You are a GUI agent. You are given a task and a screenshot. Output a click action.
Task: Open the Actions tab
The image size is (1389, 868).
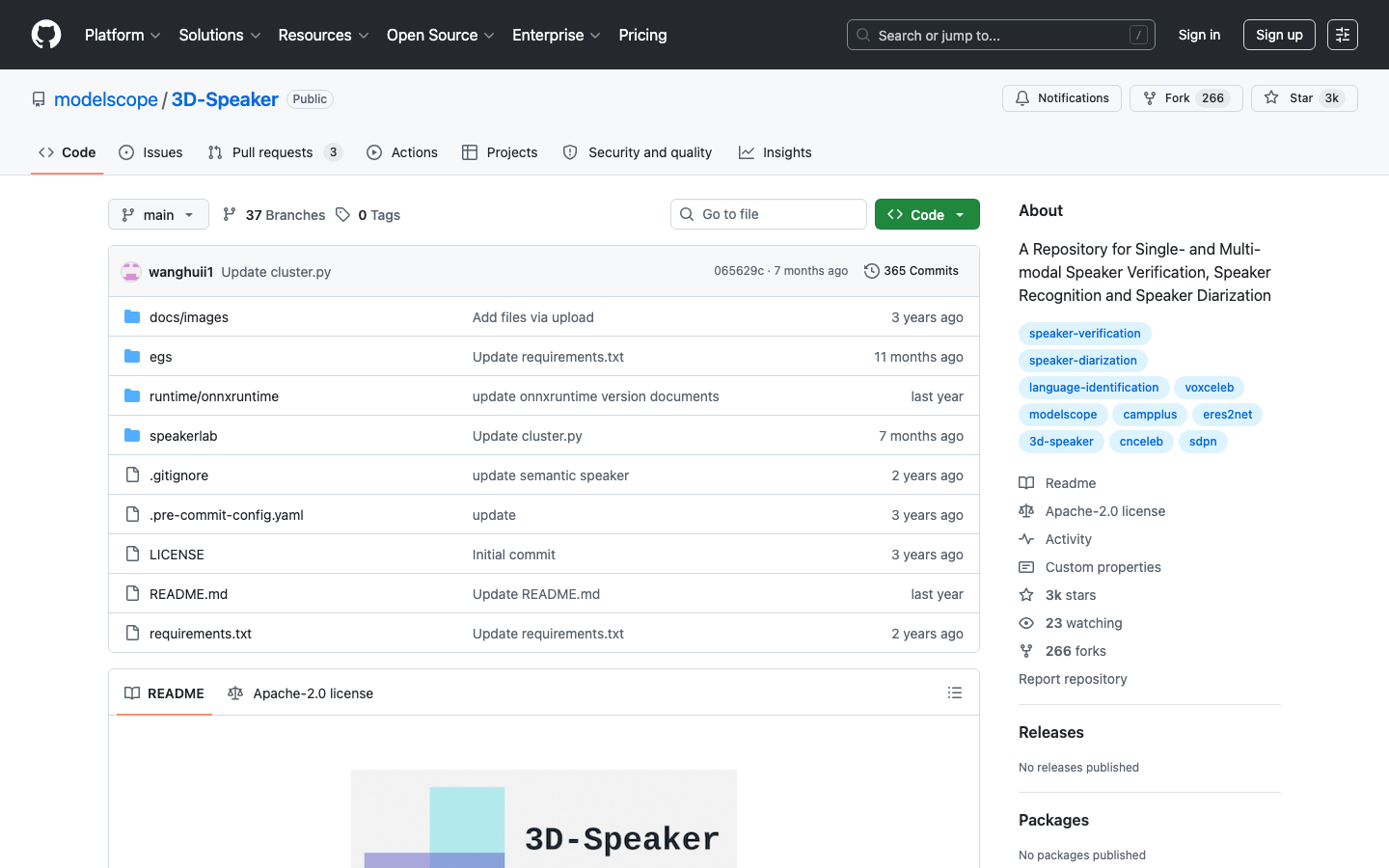(x=402, y=152)
